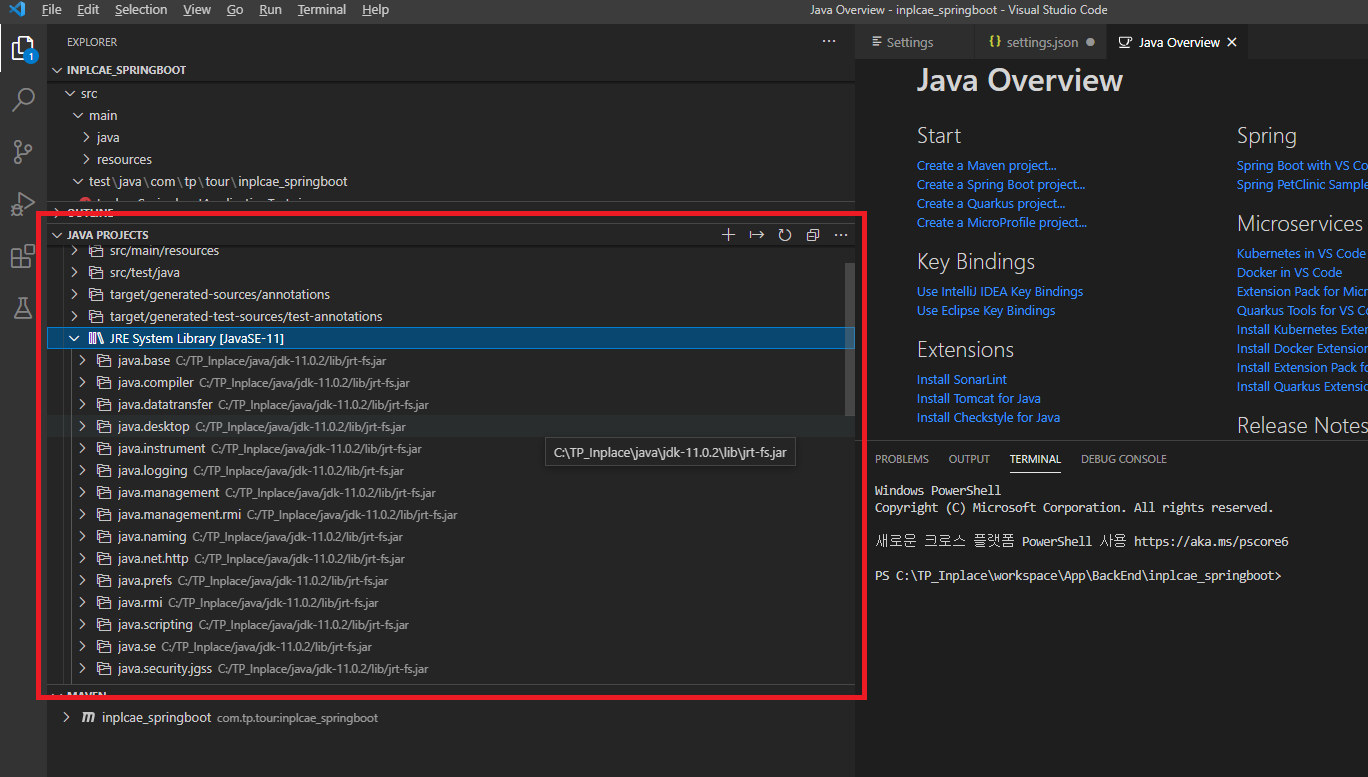1368x777 pixels.
Task: Expand the java.scripting module
Action: pyautogui.click(x=82, y=625)
